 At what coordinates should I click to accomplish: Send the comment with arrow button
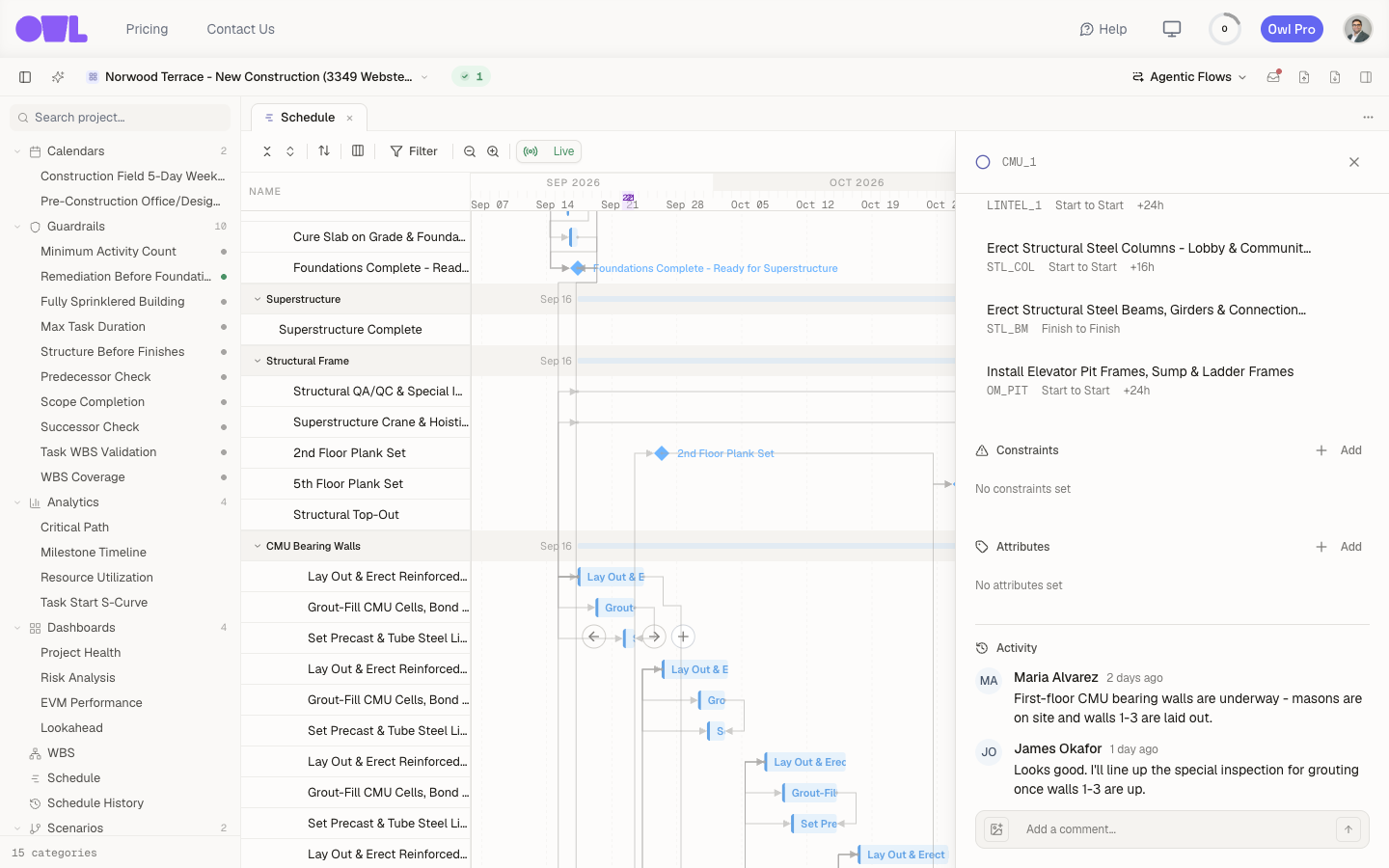tap(1348, 829)
